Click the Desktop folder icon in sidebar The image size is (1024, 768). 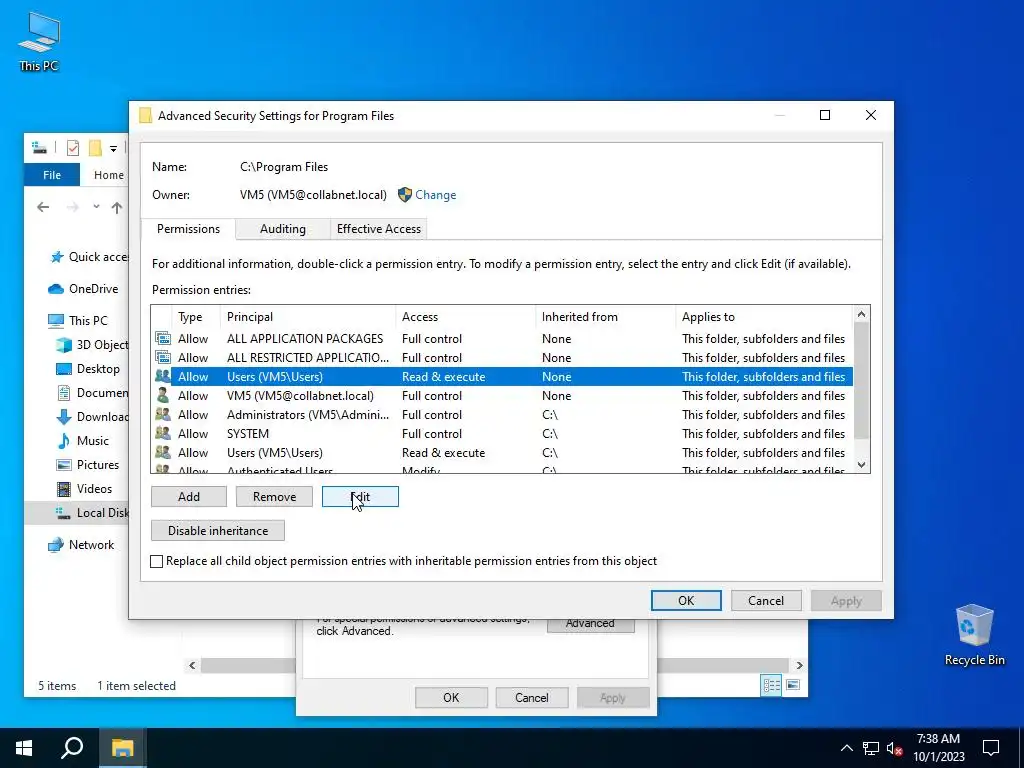64,369
